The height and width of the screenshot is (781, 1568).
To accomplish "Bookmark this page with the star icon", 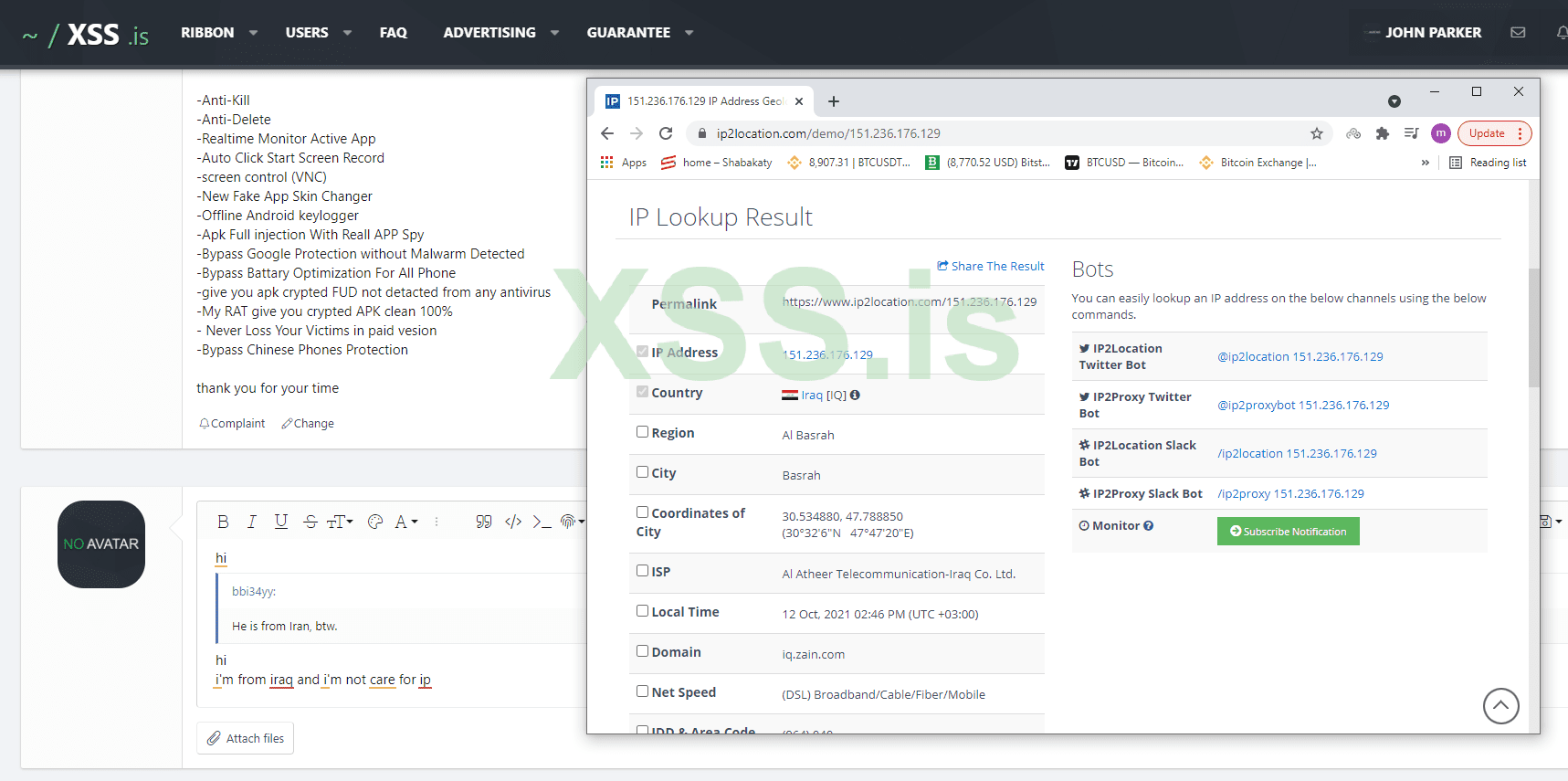I will coord(1317,133).
